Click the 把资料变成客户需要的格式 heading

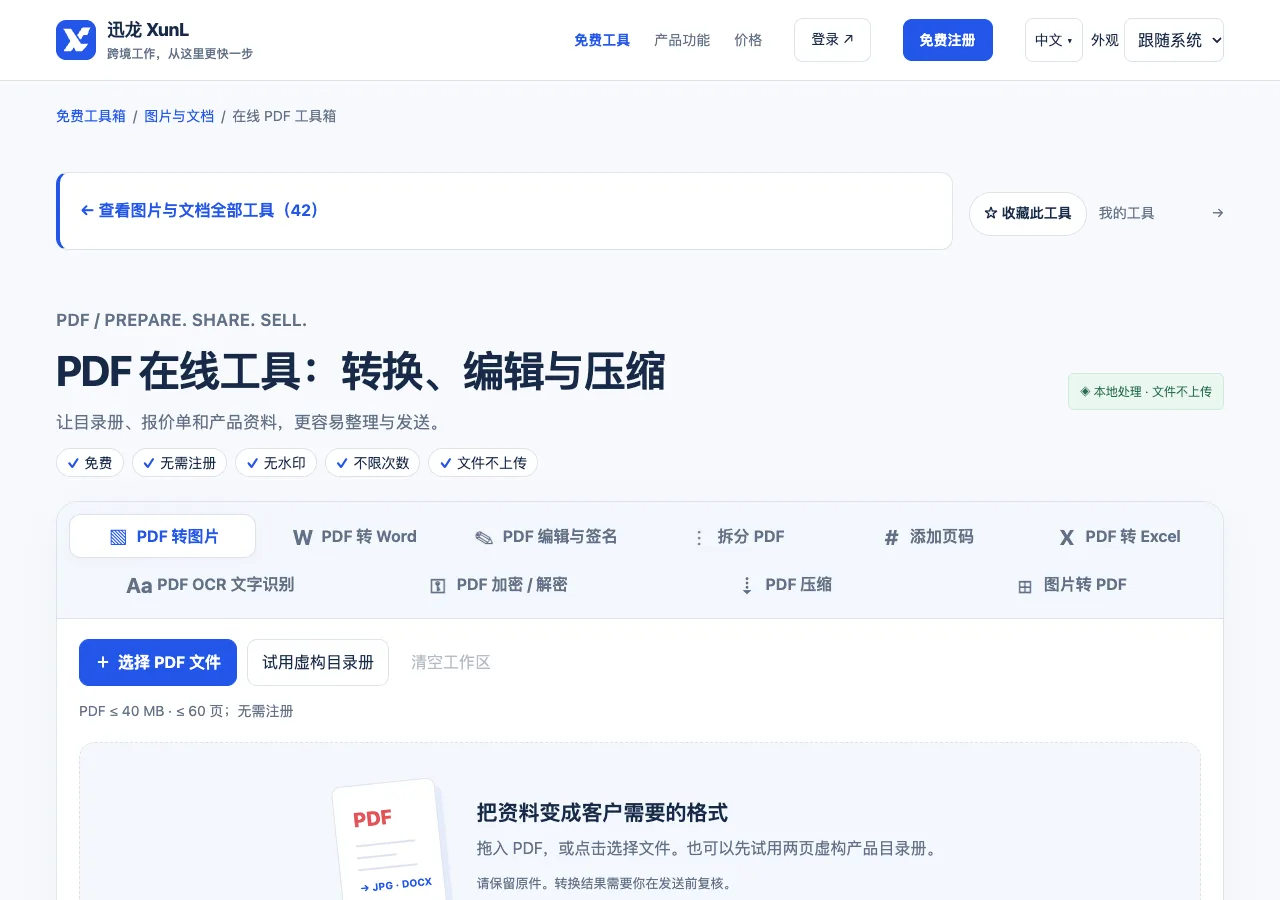point(602,812)
